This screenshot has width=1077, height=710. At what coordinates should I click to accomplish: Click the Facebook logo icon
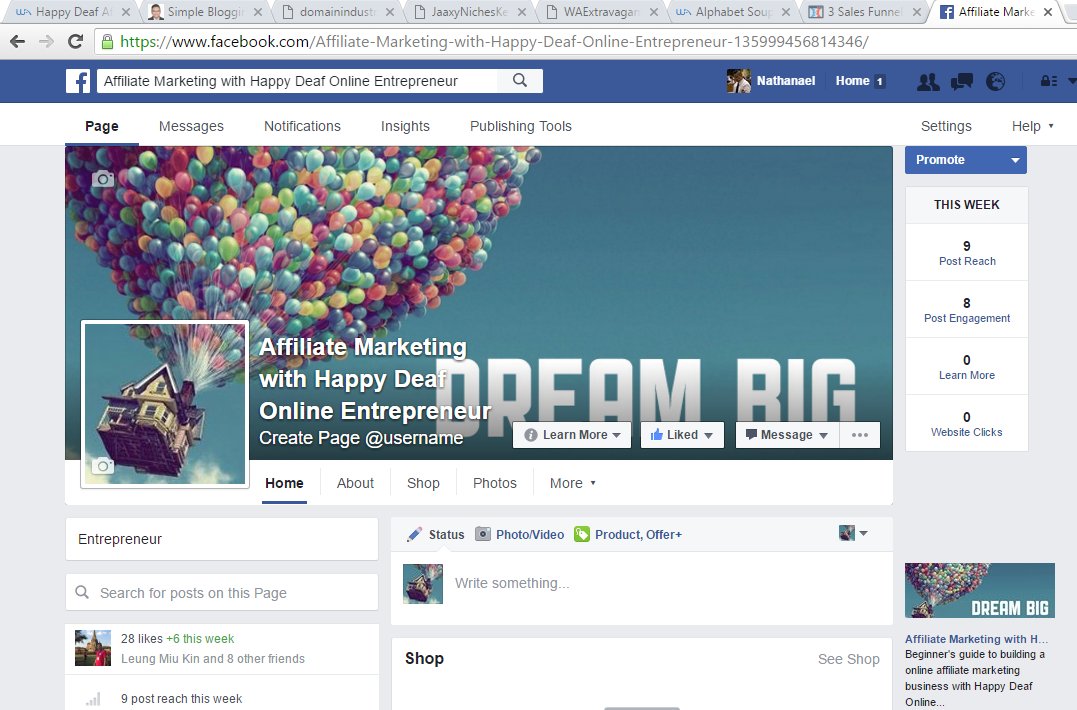[78, 81]
